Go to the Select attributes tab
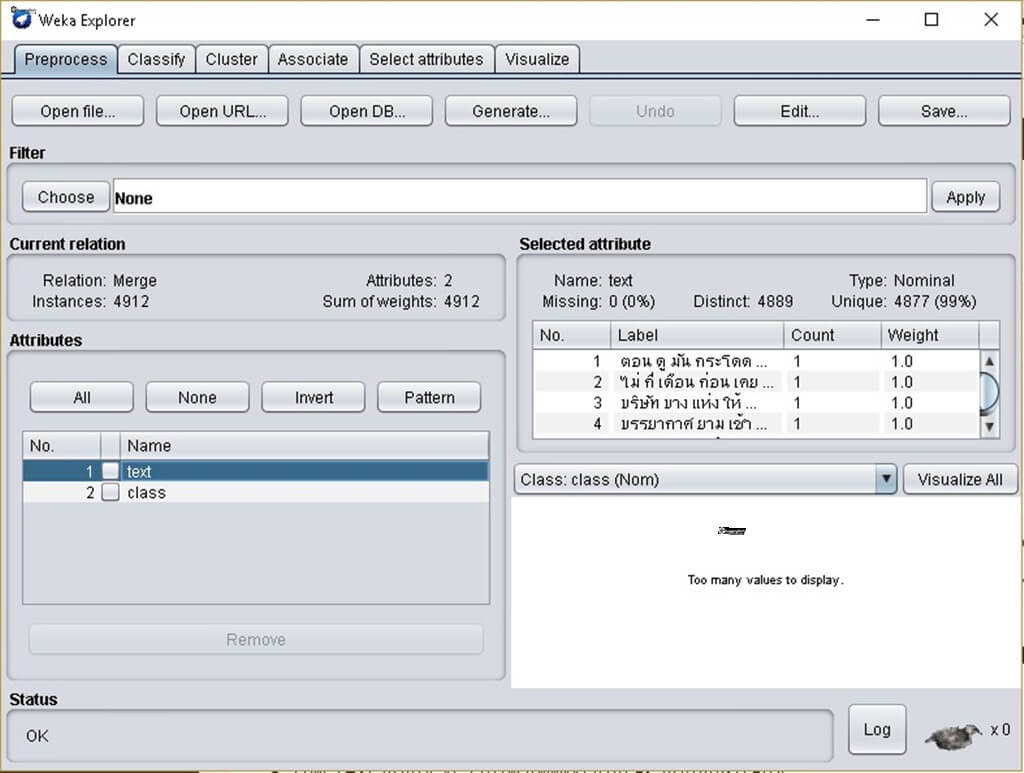Screen dimensions: 1024x773 coord(426,59)
